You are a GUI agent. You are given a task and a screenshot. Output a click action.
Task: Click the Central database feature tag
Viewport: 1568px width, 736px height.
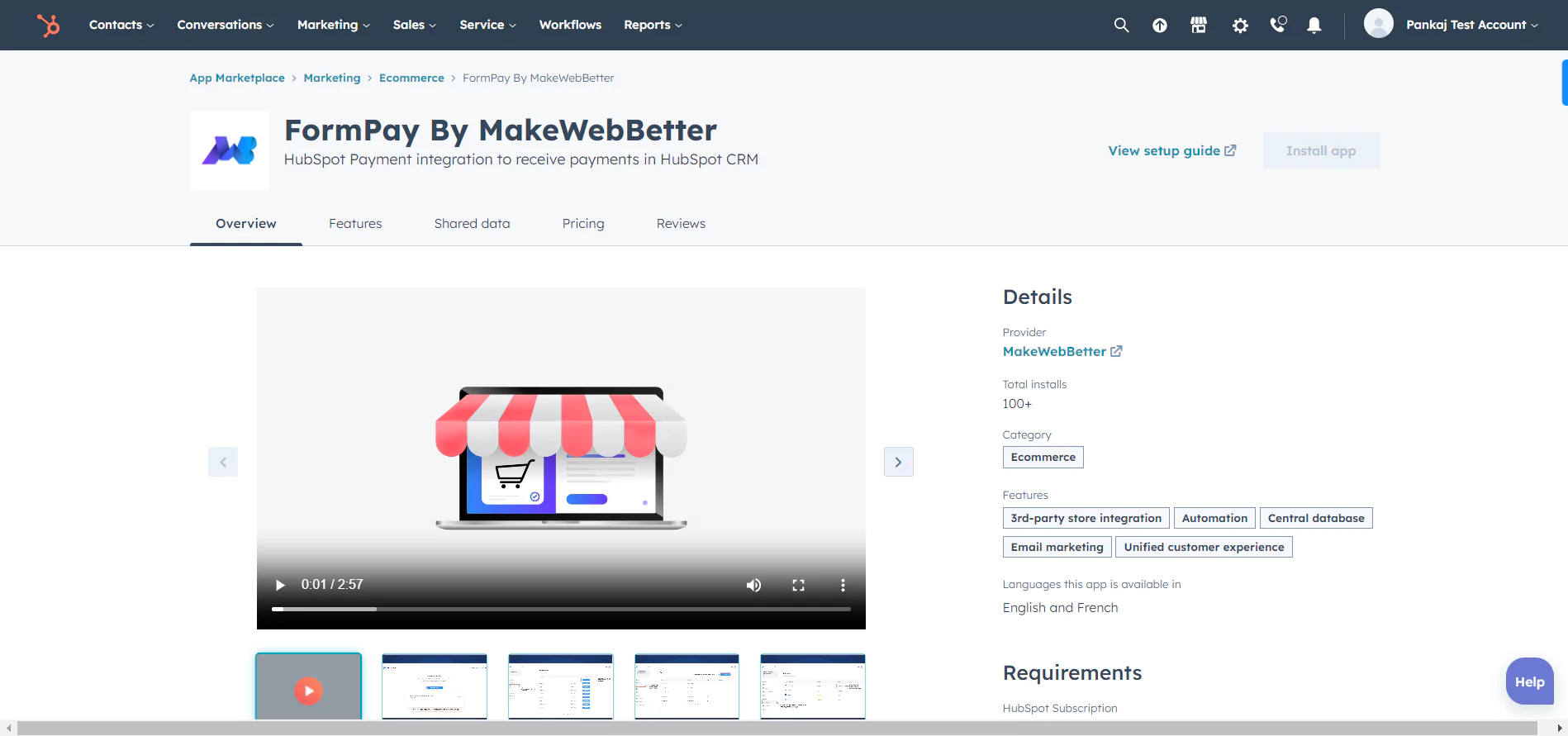coord(1316,518)
